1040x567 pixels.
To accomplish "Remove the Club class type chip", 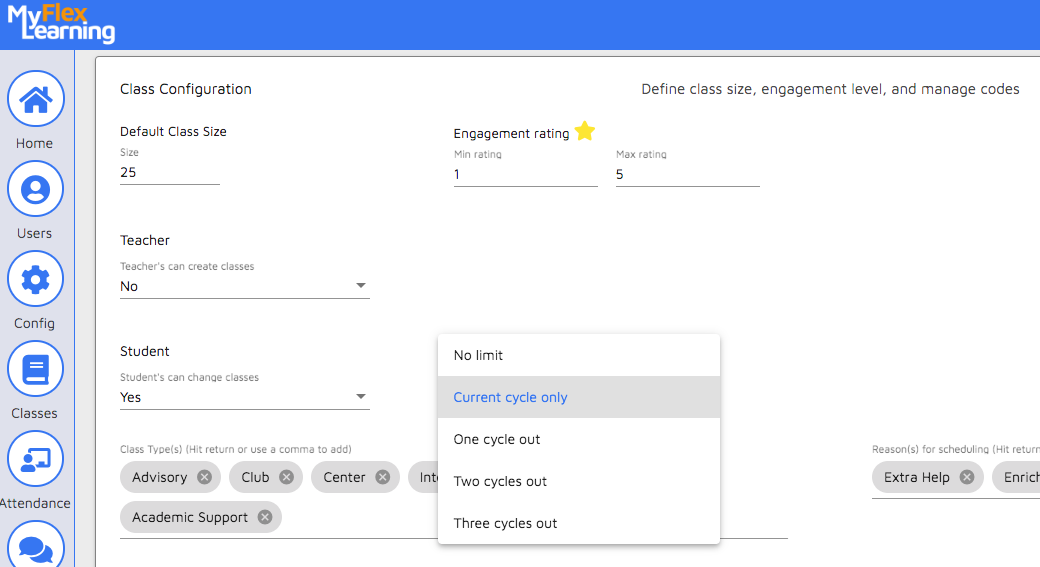I will pyautogui.click(x=286, y=477).
